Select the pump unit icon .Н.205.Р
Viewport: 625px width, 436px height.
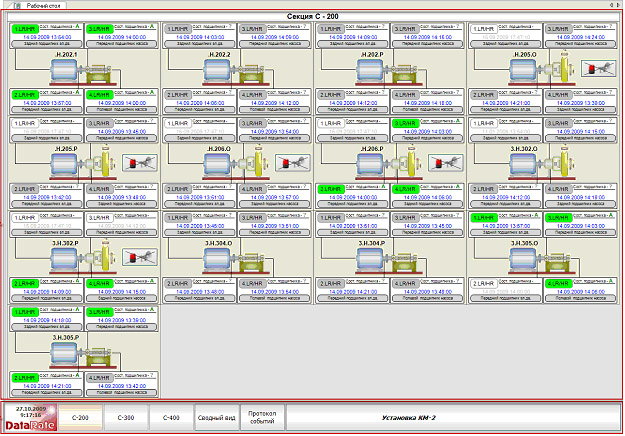point(84,163)
